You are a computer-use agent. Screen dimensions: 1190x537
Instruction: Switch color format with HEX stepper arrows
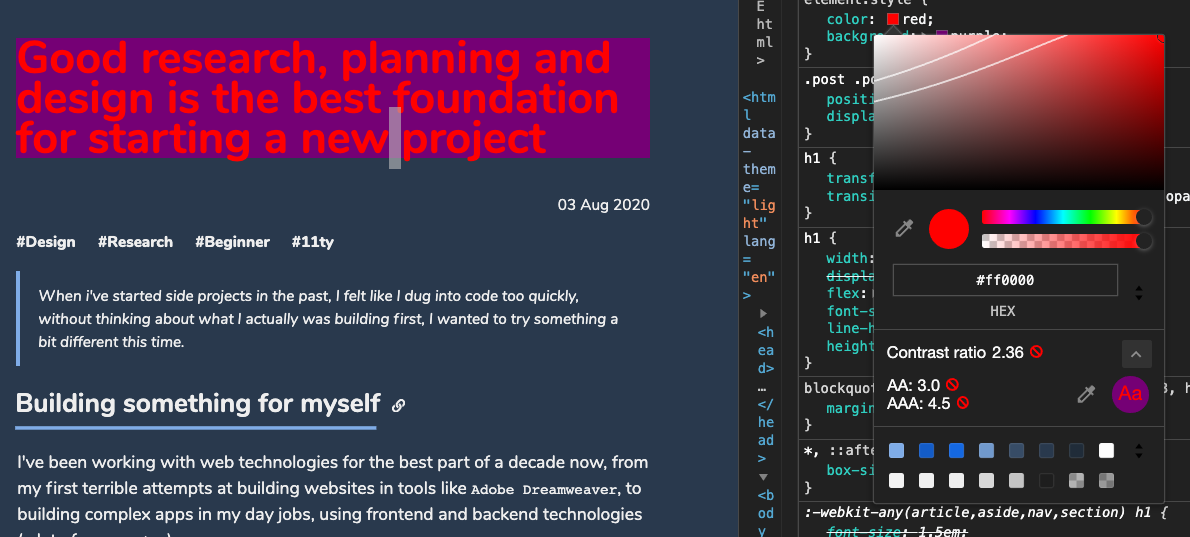click(x=1138, y=292)
